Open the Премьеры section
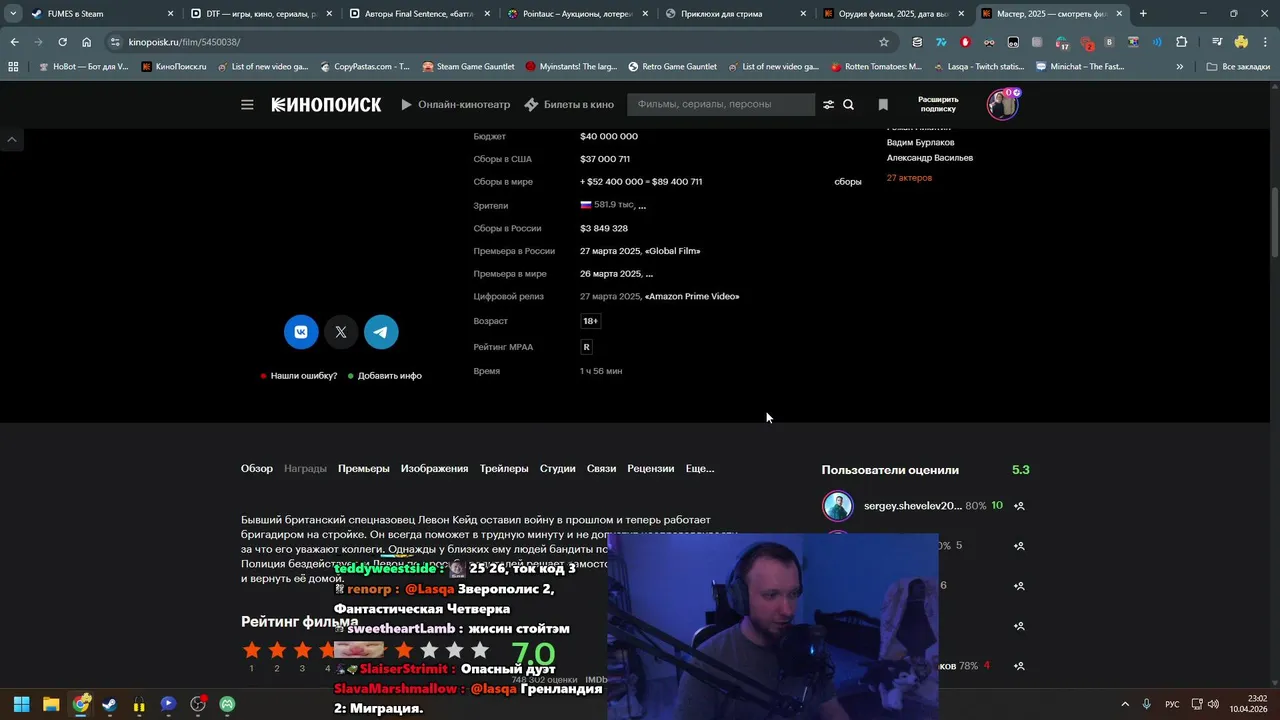Image resolution: width=1280 pixels, height=720 pixels. (364, 469)
